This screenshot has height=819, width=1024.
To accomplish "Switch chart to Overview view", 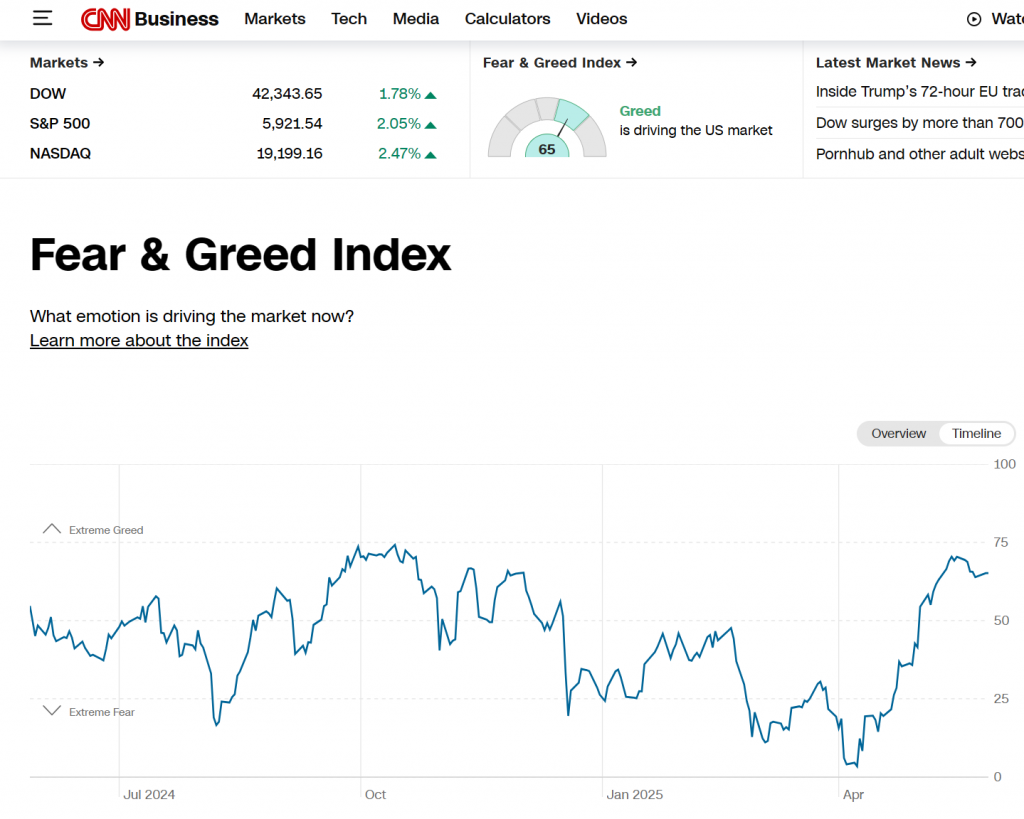I will coord(898,433).
